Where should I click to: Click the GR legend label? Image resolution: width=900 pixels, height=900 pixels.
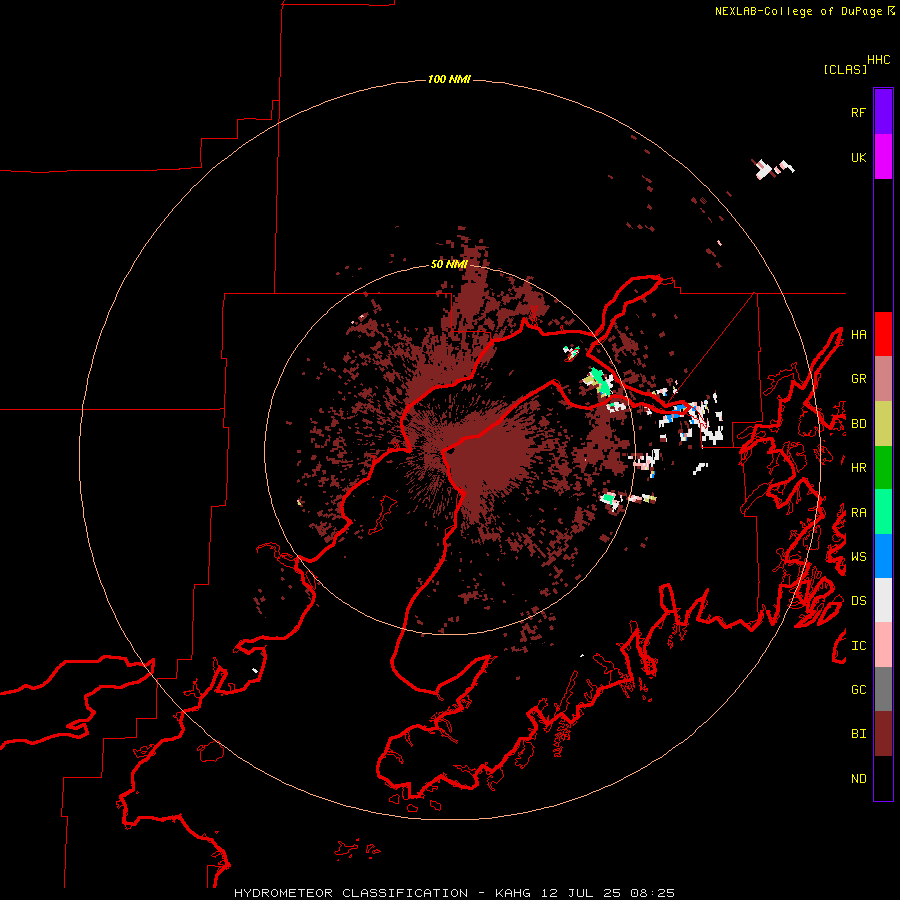tap(858, 379)
